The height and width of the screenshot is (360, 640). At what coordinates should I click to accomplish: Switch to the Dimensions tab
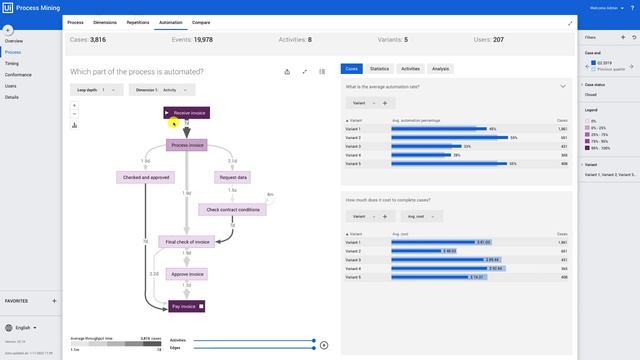coord(105,22)
